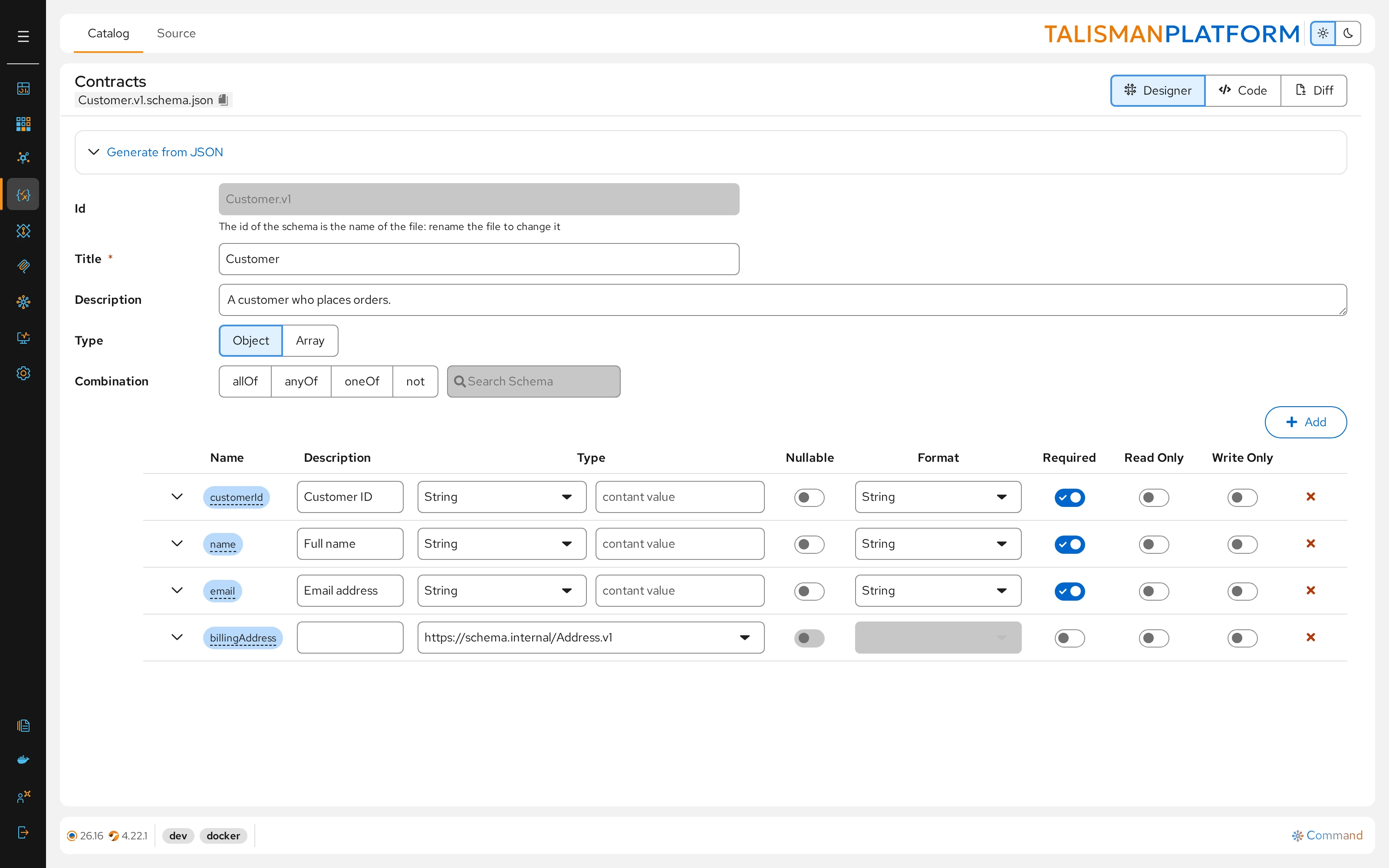Open the blue-orange grid tiles sidebar icon

click(23, 123)
